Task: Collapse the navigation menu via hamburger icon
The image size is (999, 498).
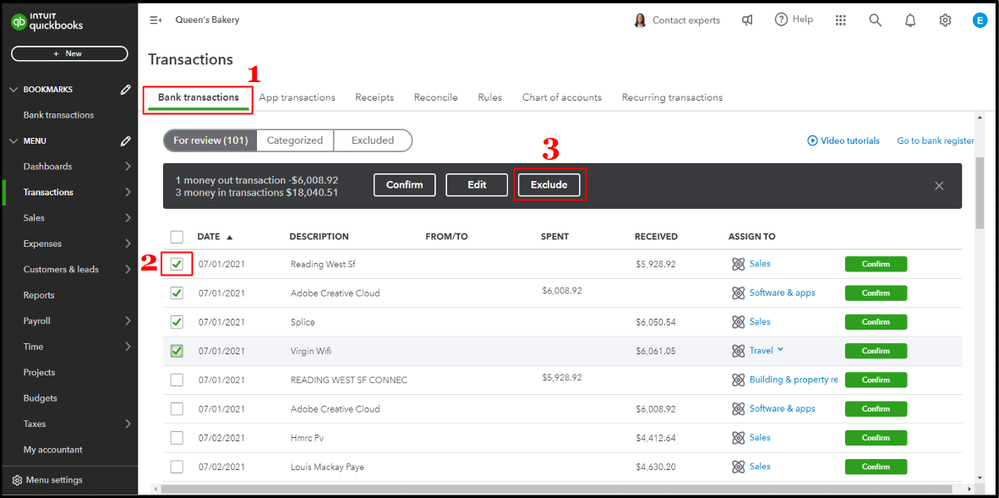Action: click(155, 20)
